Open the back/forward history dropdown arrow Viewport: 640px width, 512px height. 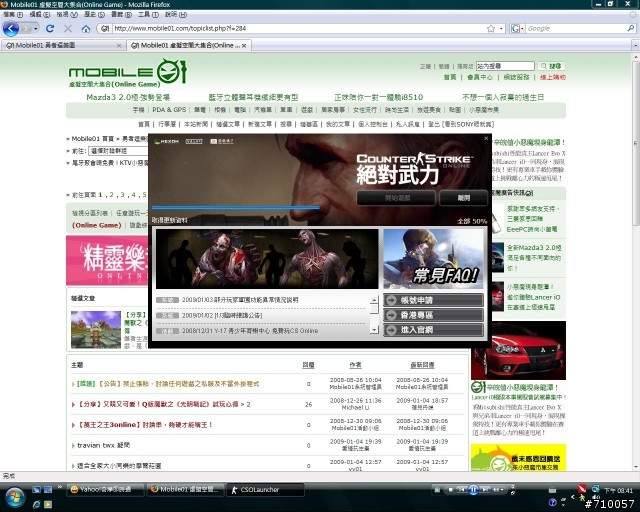(x=36, y=29)
